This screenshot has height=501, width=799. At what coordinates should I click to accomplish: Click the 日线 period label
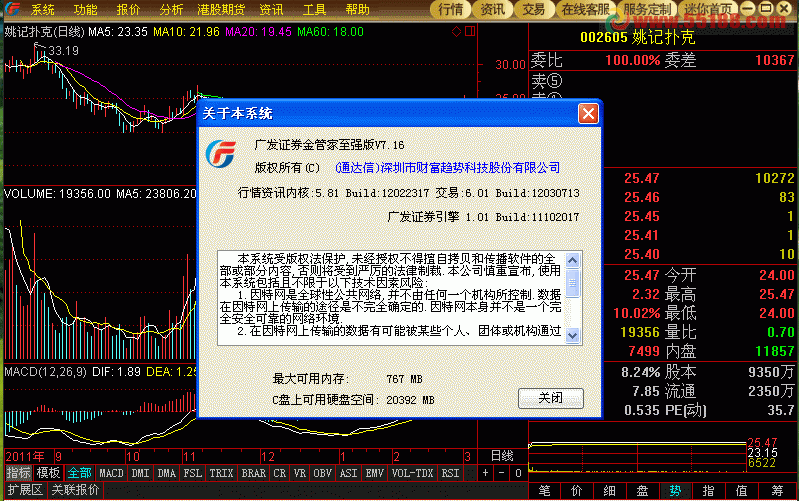(x=502, y=456)
